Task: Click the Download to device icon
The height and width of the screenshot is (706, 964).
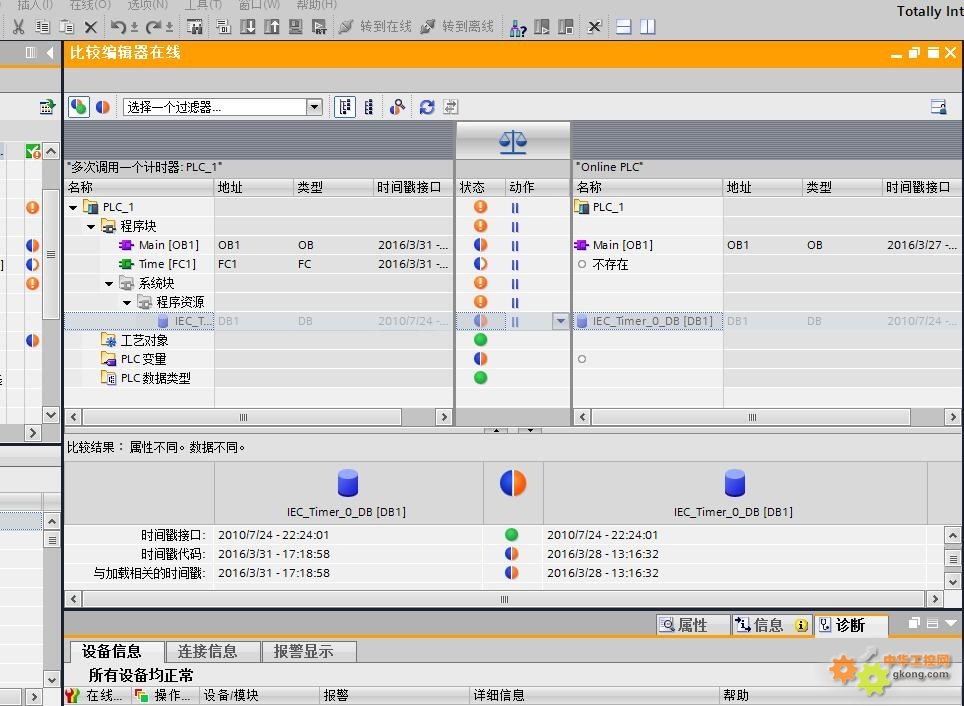Action: pos(248,27)
